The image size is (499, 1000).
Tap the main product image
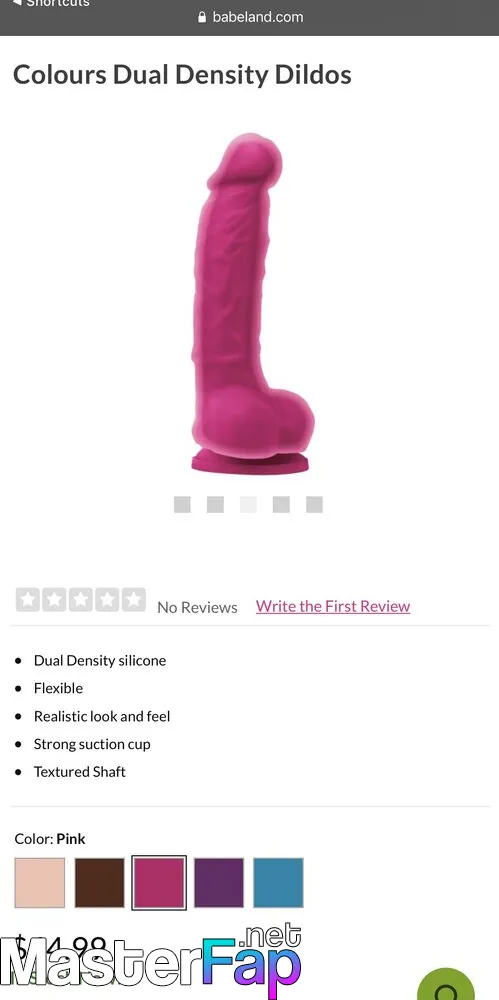pos(252,304)
